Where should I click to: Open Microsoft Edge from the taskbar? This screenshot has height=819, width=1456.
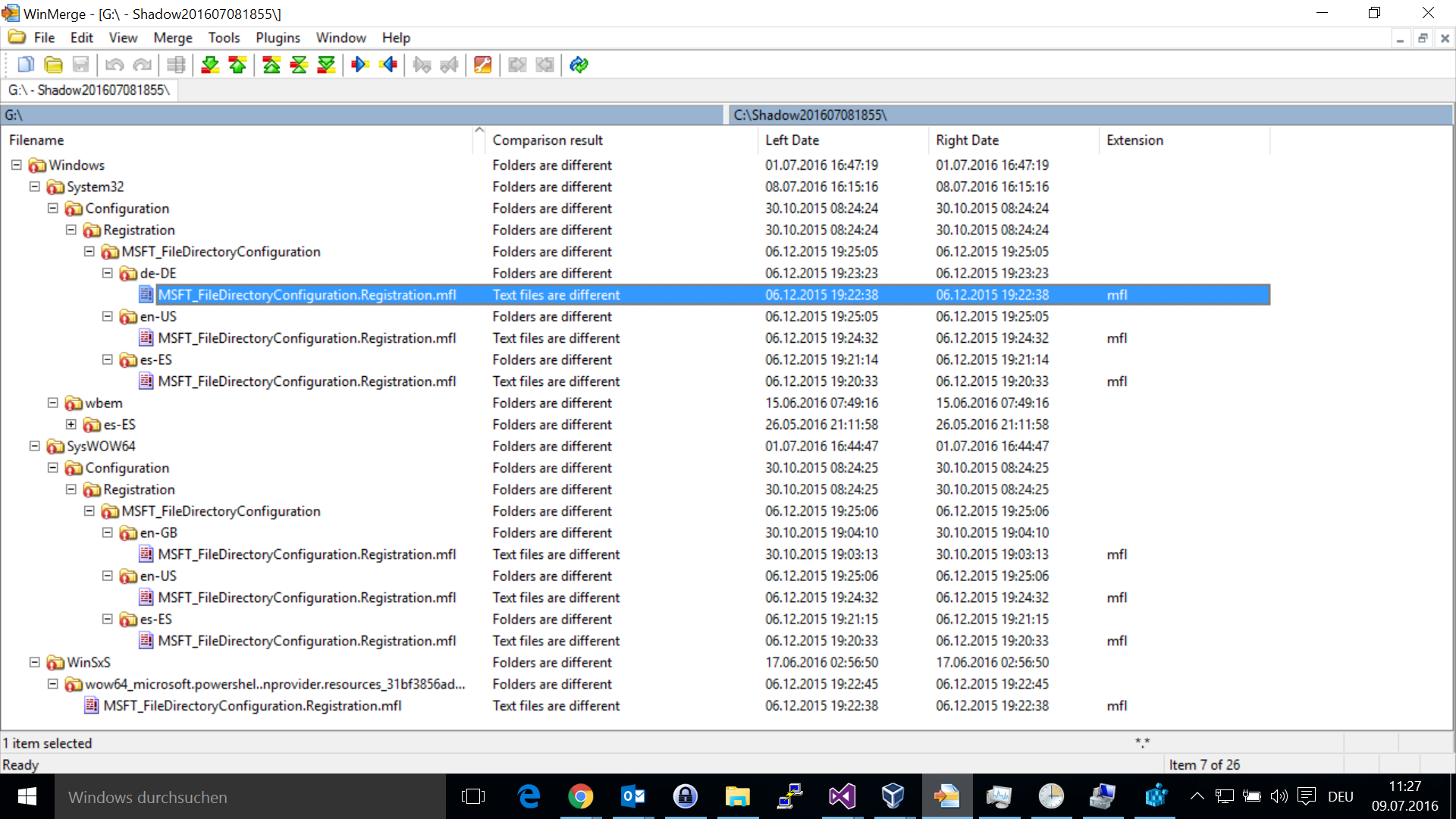tap(529, 796)
